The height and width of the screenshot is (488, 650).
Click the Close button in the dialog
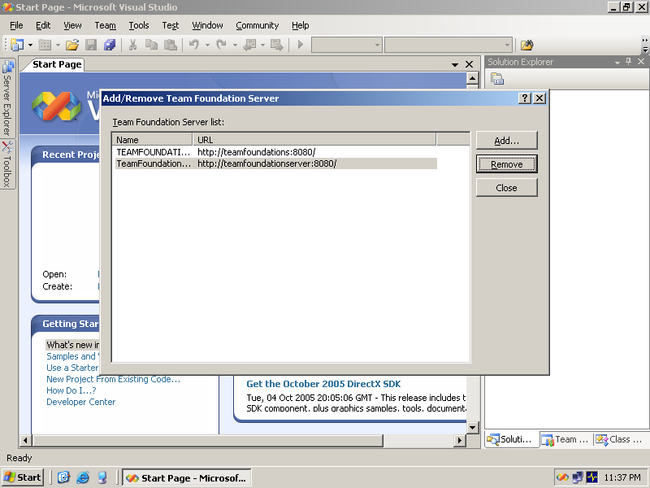pyautogui.click(x=507, y=188)
